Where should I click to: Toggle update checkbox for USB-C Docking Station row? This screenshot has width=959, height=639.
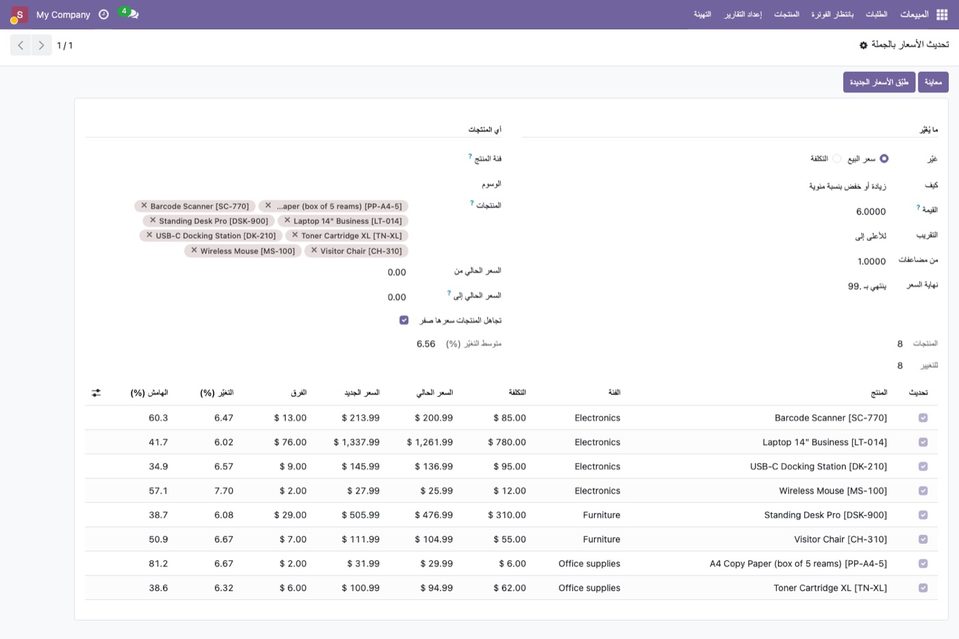(923, 467)
